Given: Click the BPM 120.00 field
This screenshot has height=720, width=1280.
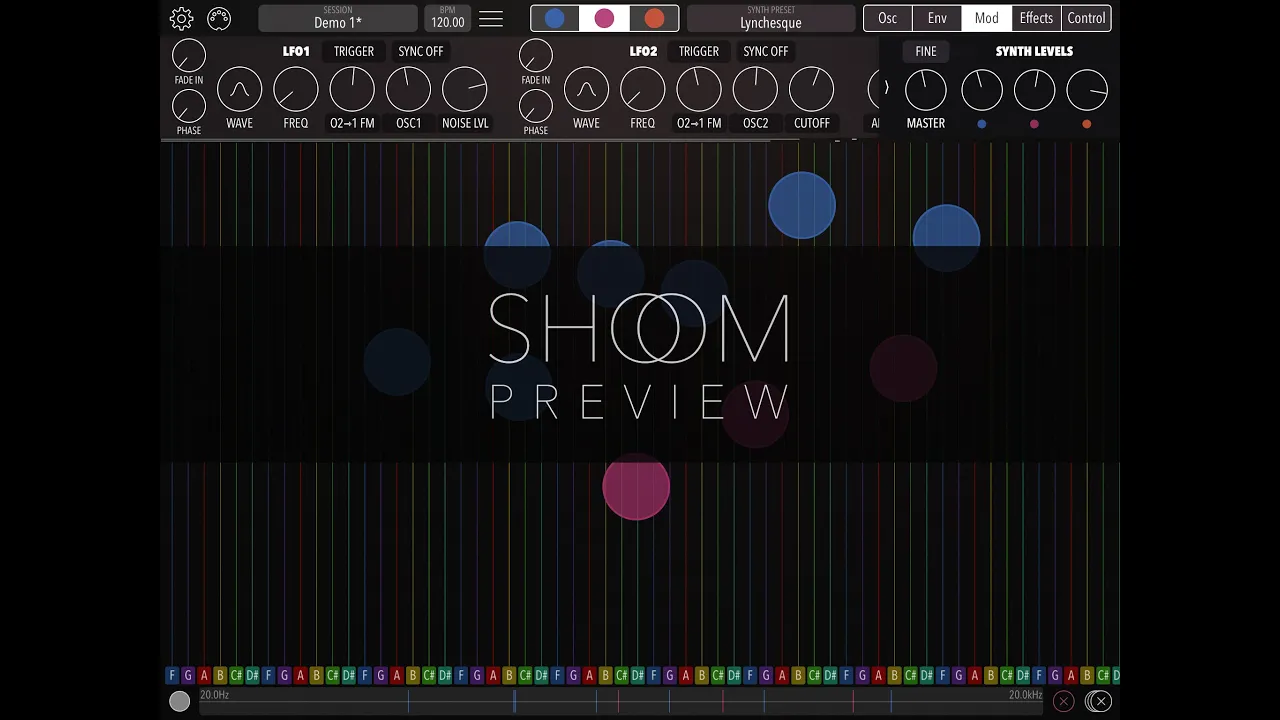Looking at the screenshot, I should [x=447, y=18].
